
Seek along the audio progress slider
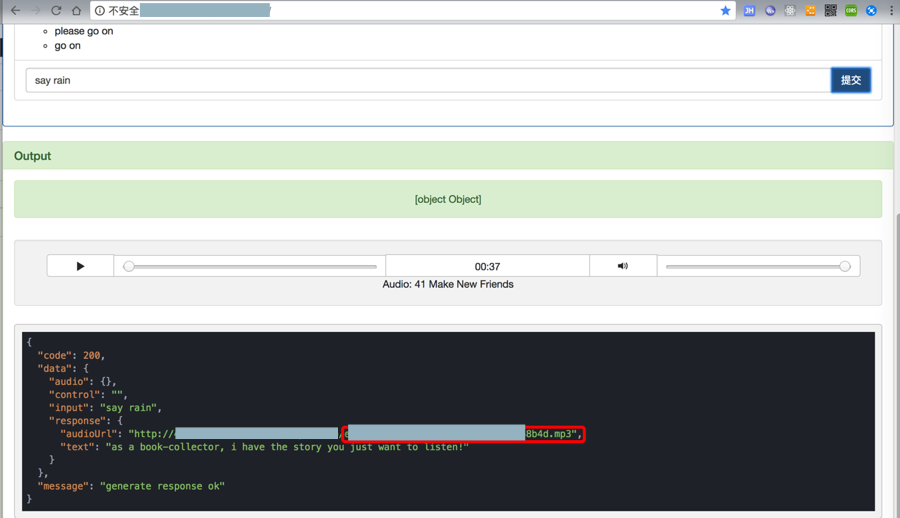250,266
